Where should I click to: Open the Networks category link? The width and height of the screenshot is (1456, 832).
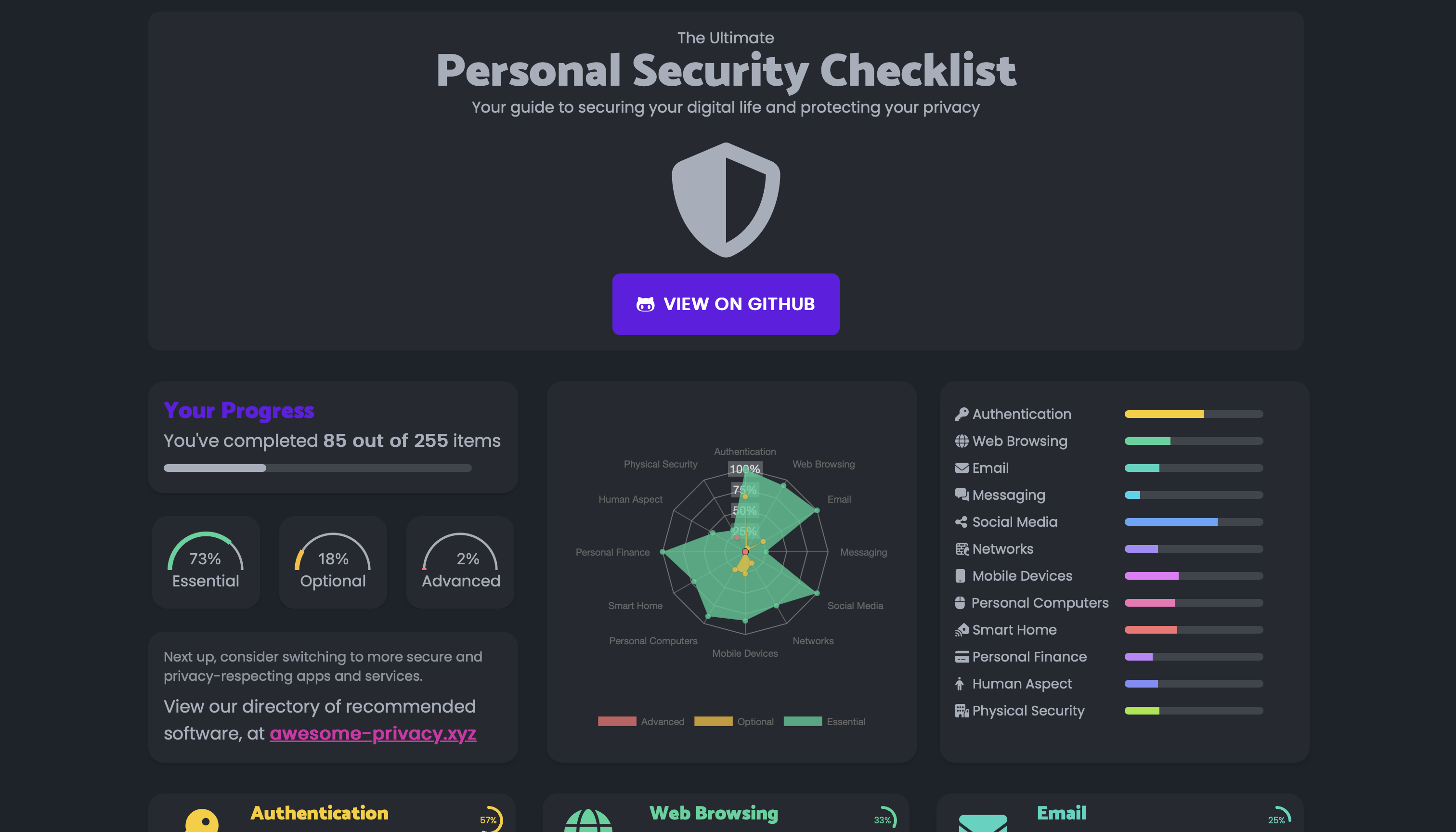pos(1002,549)
